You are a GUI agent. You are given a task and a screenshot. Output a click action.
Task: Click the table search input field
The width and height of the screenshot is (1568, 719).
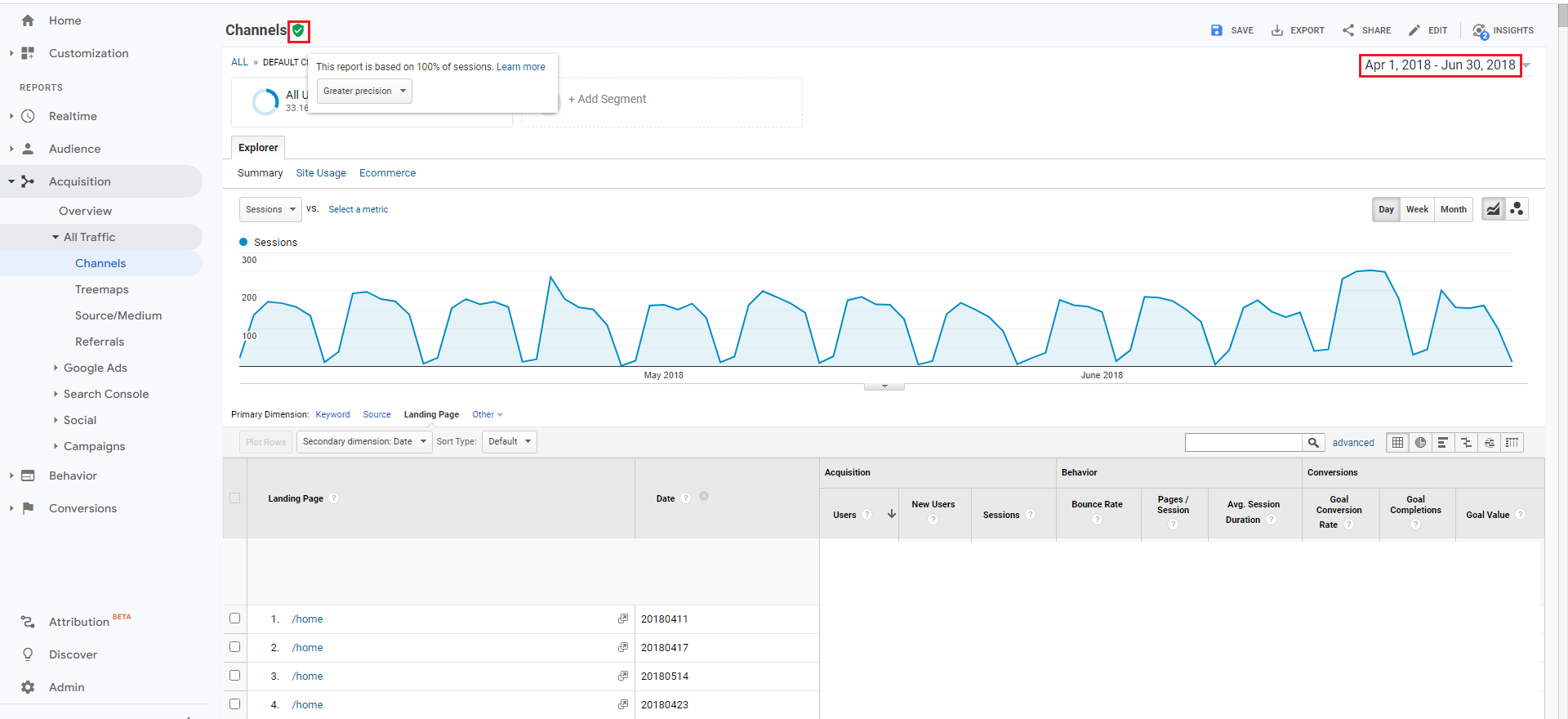click(x=1243, y=443)
